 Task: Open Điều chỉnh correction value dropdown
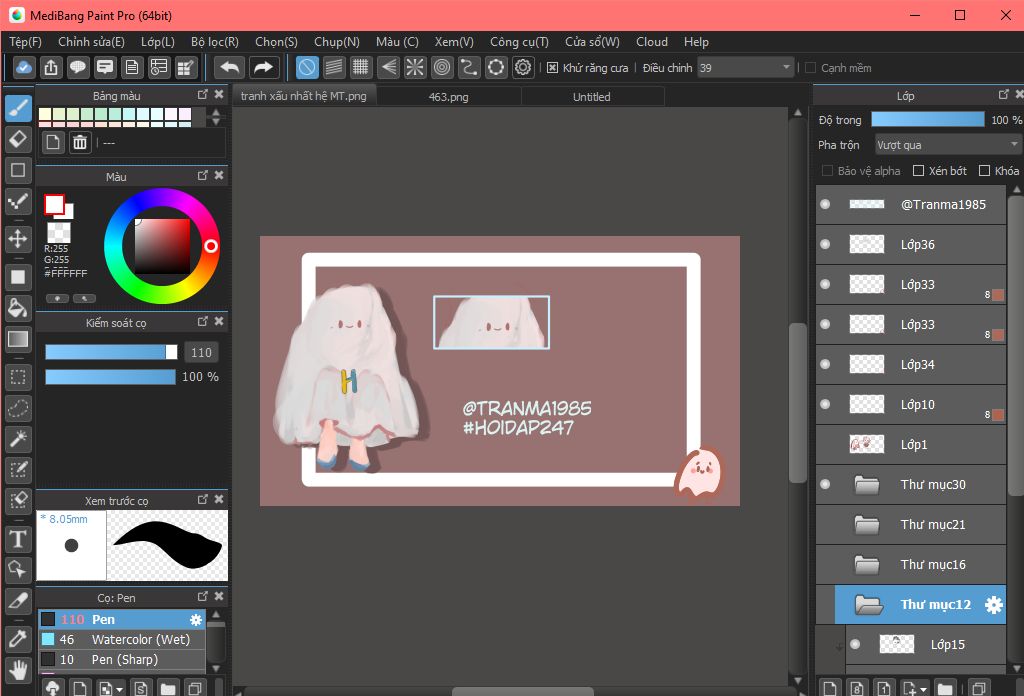[745, 68]
